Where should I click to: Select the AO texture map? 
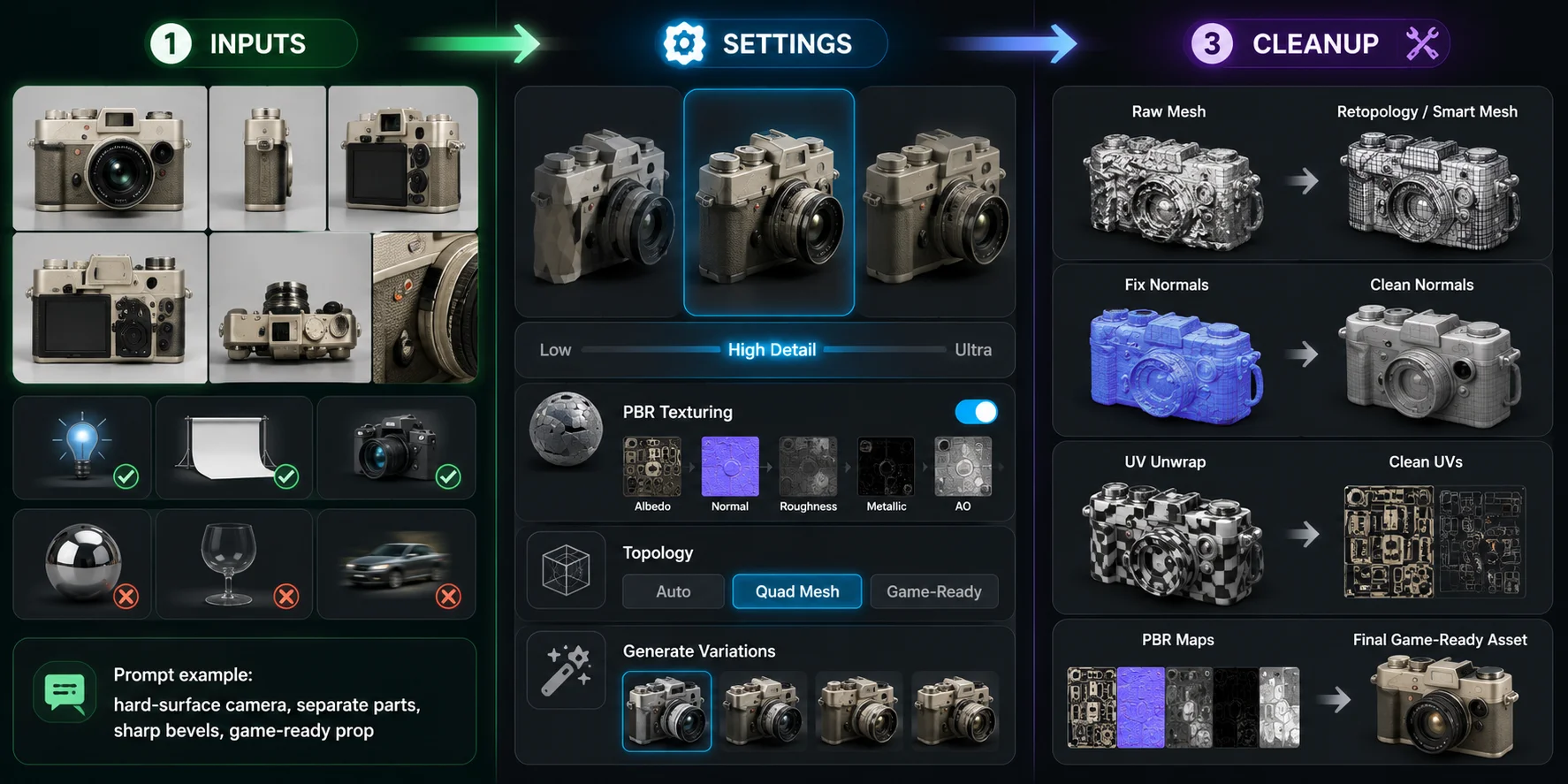[x=963, y=467]
